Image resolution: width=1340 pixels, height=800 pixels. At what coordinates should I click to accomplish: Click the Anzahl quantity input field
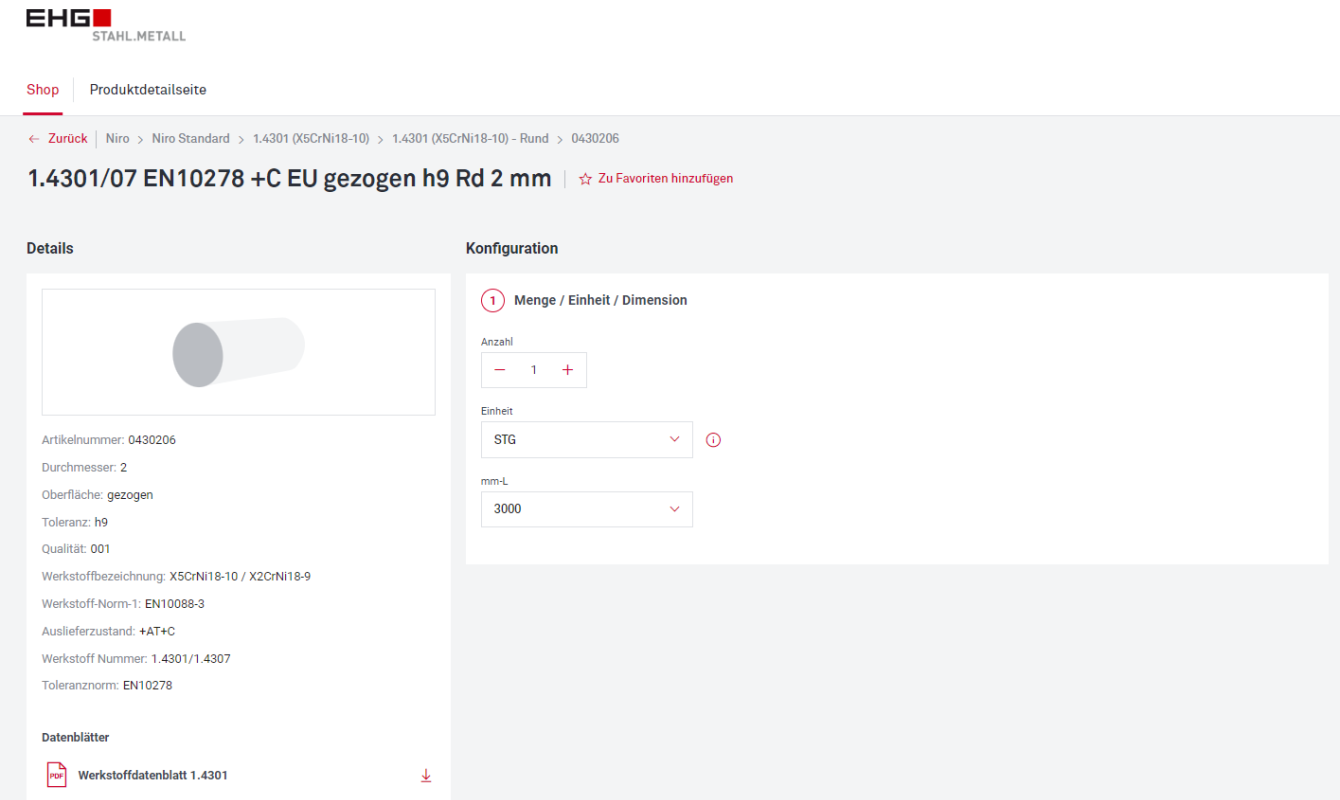click(x=534, y=370)
